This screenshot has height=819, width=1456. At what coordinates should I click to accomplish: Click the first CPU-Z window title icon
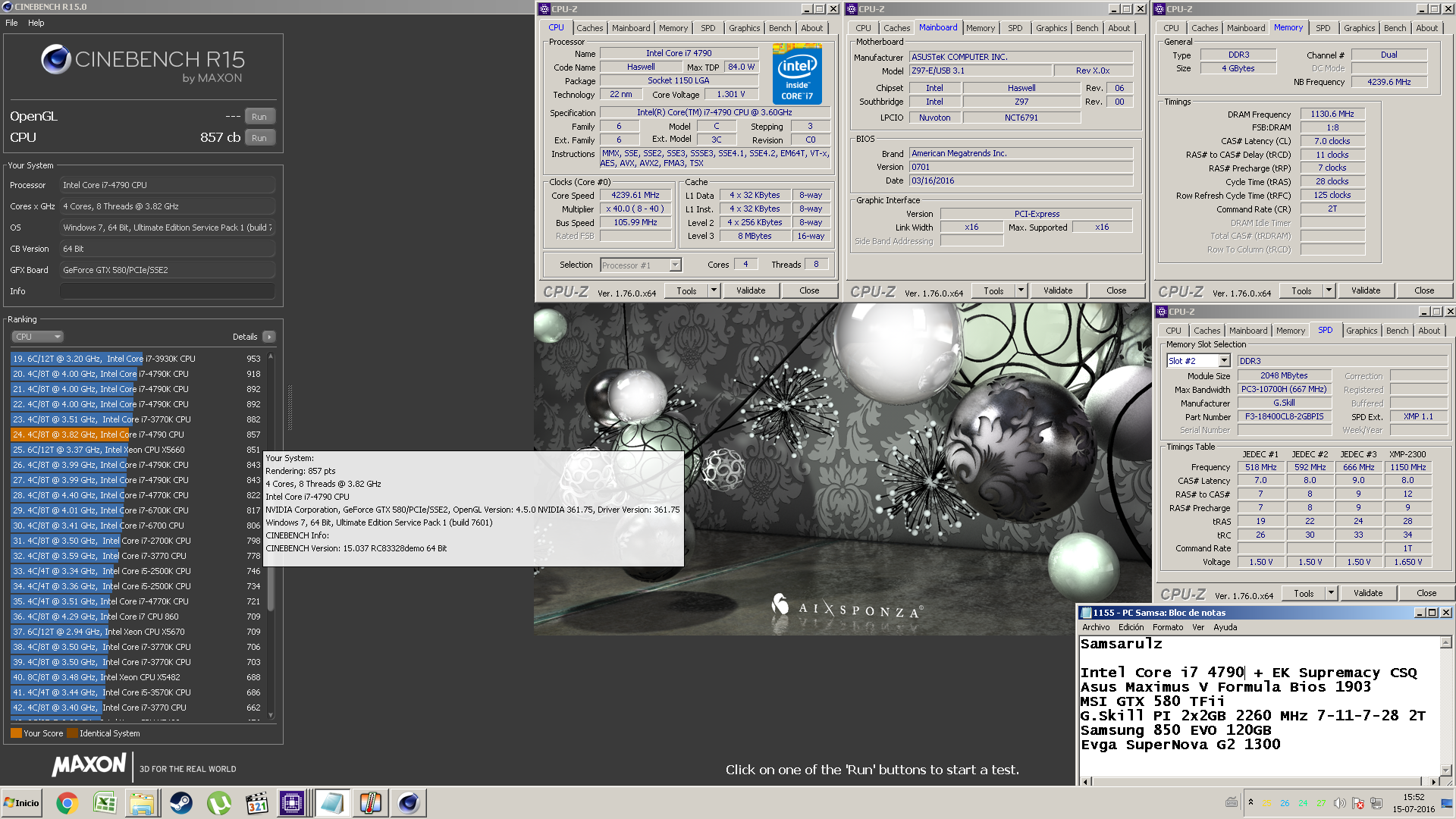544,9
